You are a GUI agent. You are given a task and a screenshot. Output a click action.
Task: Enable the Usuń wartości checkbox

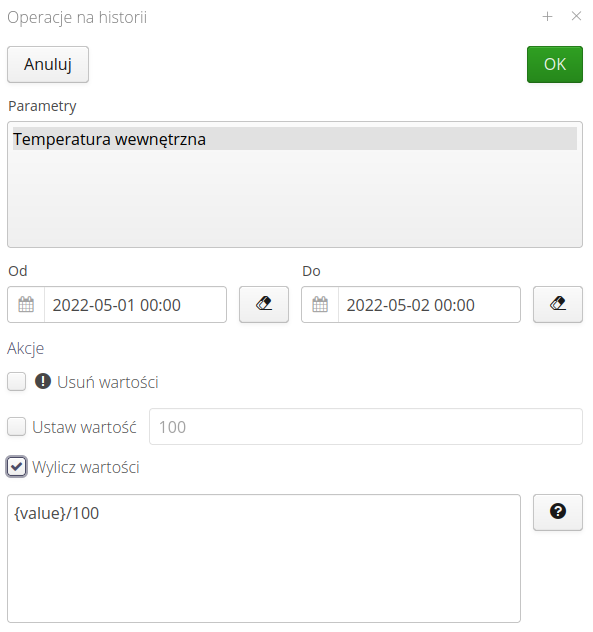17,381
